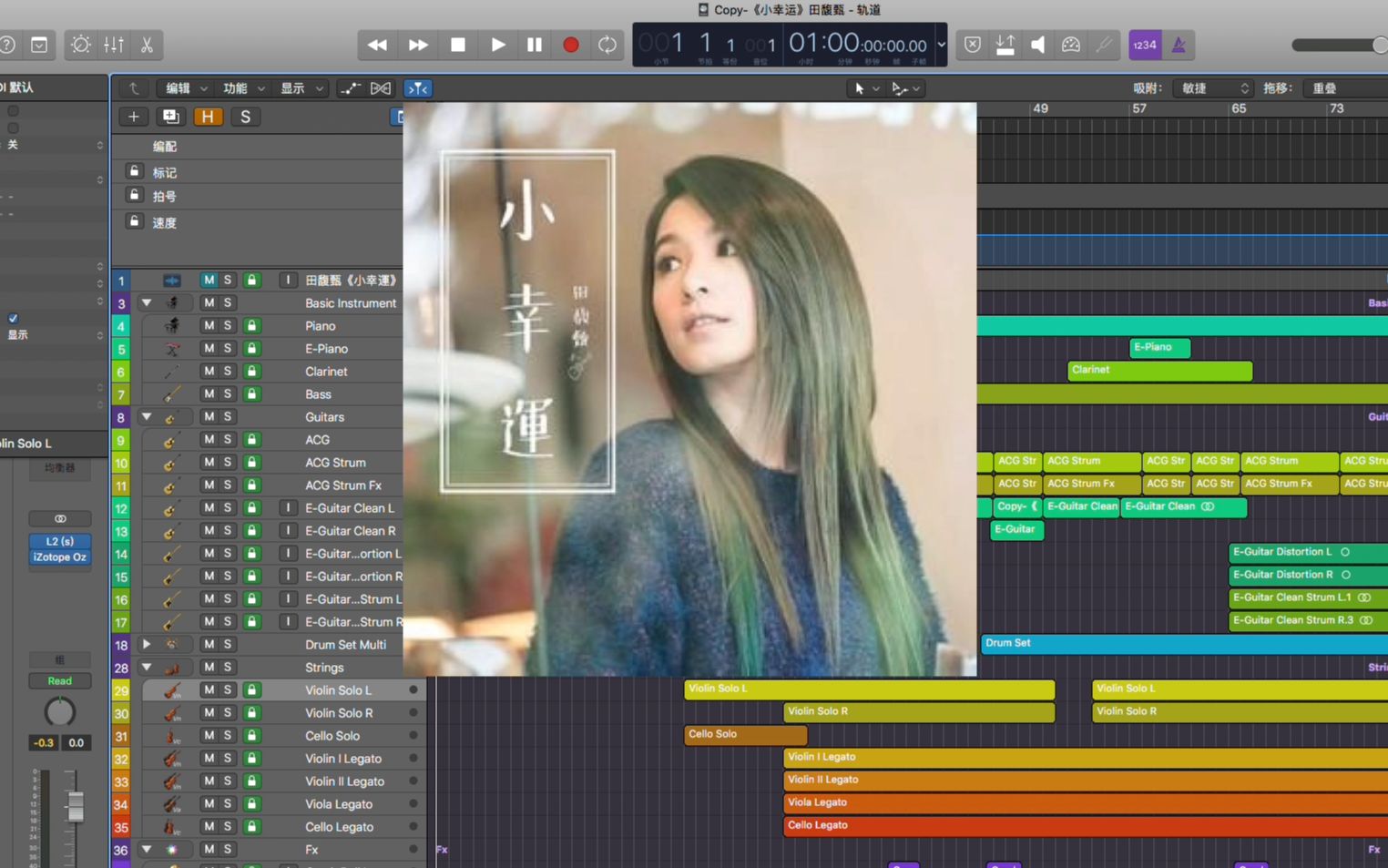Image resolution: width=1388 pixels, height=868 pixels.
Task: Toggle the automation view button
Action: pyautogui.click(x=350, y=88)
